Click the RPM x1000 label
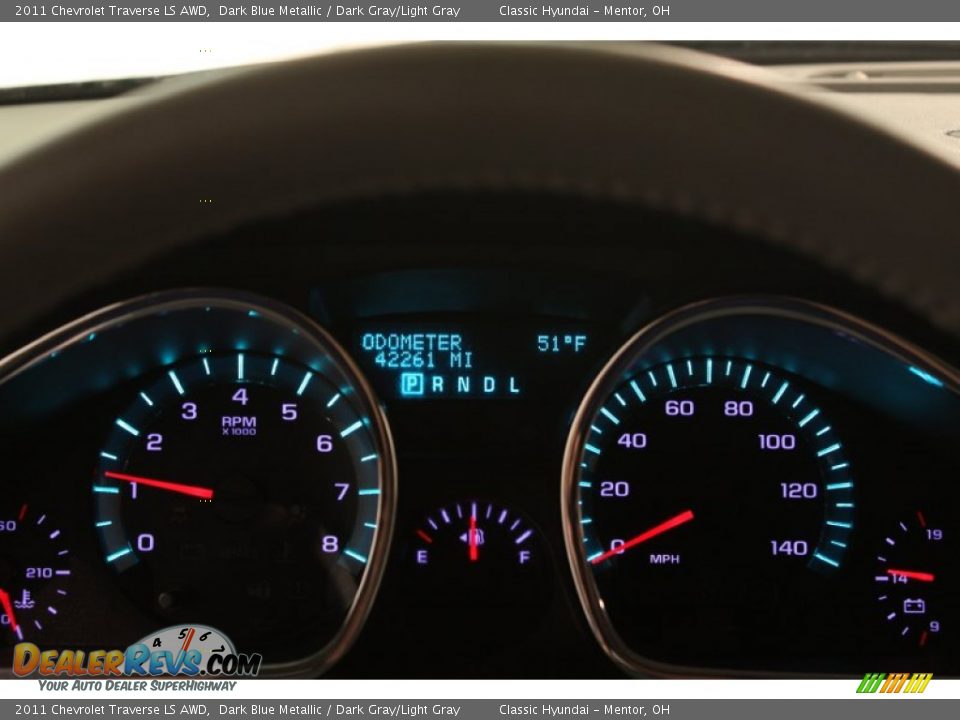960x720 pixels. click(x=239, y=426)
